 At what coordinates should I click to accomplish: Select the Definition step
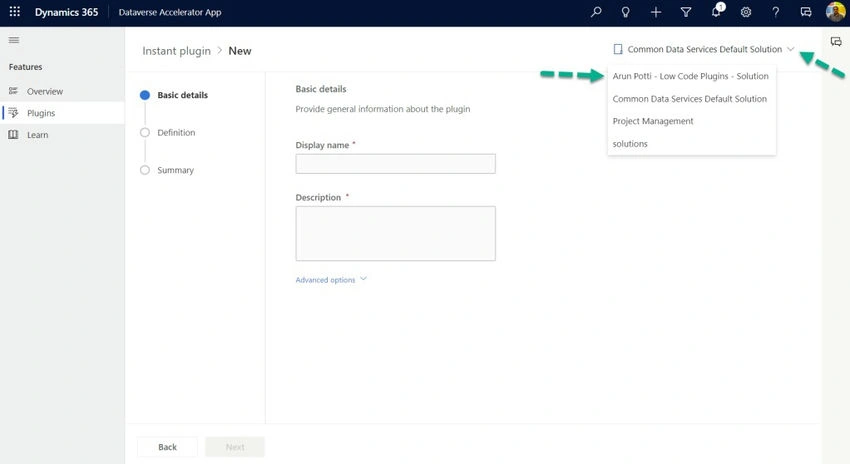[x=168, y=132]
